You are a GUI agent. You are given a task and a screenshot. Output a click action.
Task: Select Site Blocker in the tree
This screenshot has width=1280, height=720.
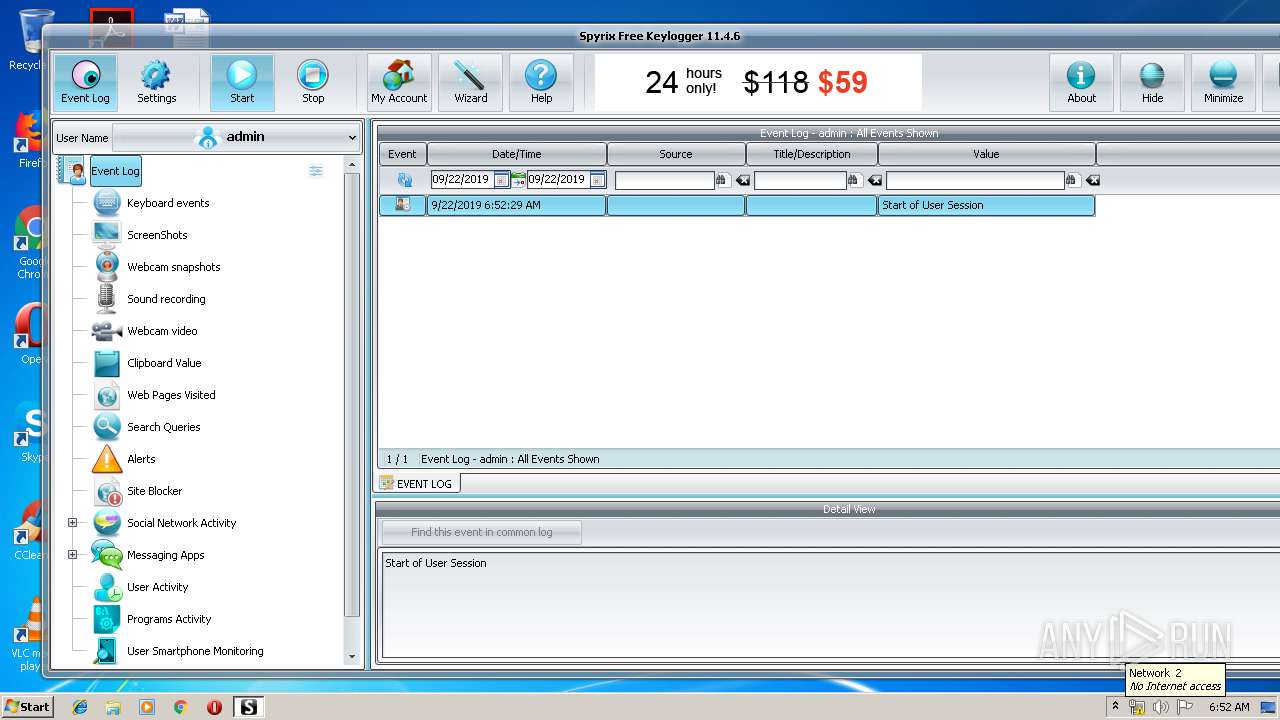click(x=154, y=491)
